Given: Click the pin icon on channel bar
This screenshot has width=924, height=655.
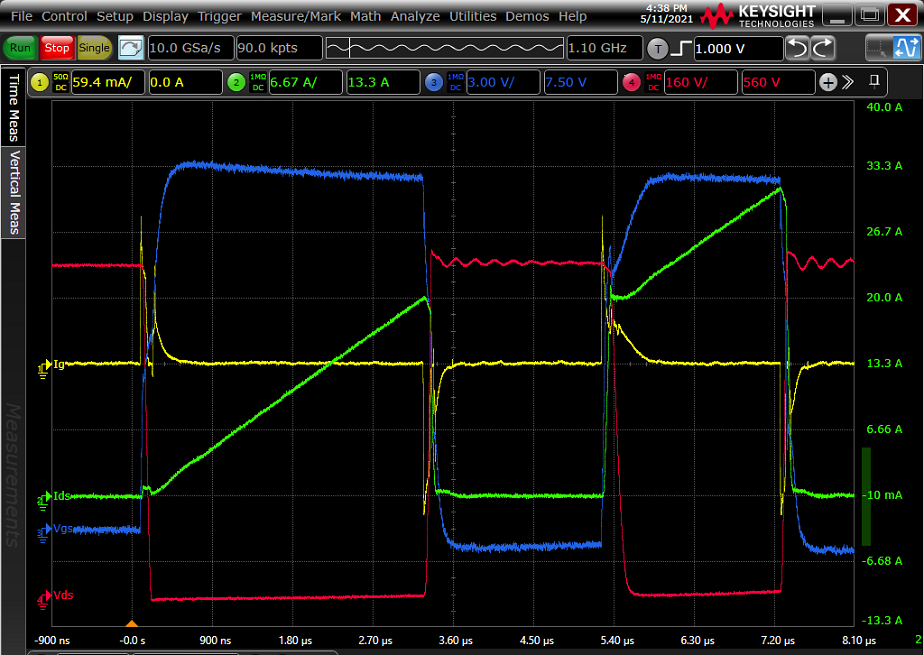Looking at the screenshot, I should pyautogui.click(x=875, y=80).
